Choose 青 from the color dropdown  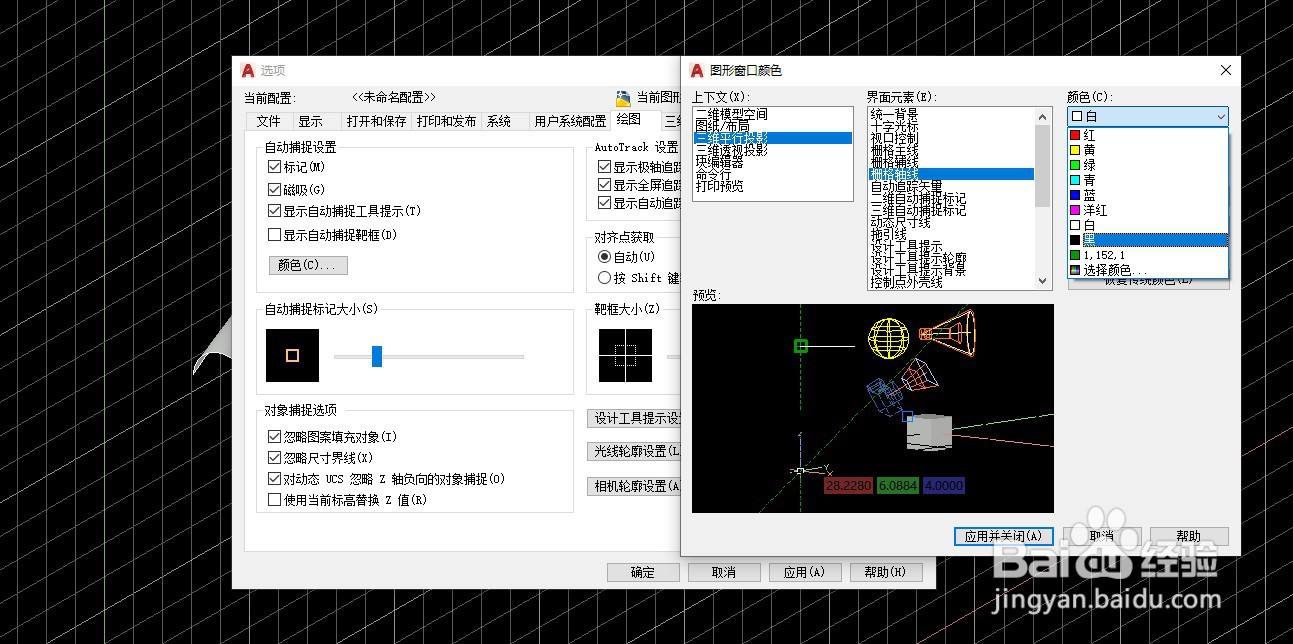pos(1148,180)
